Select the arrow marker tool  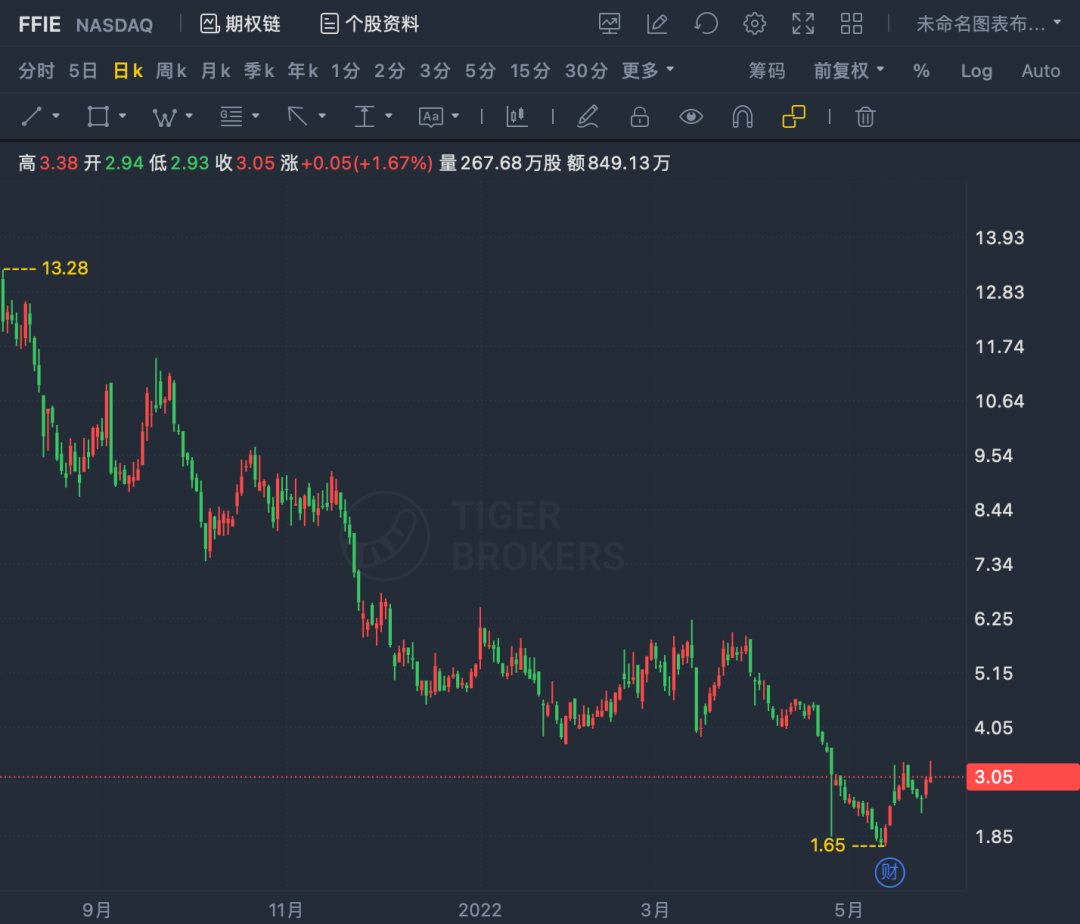[298, 116]
